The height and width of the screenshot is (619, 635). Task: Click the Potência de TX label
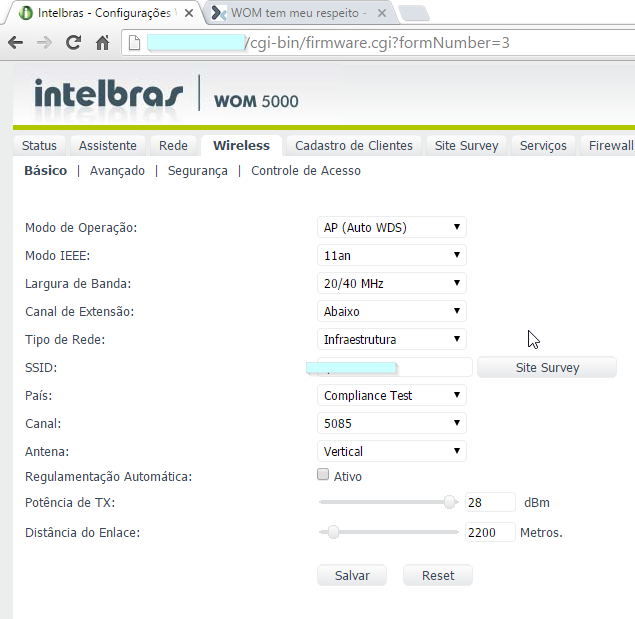(x=70, y=502)
